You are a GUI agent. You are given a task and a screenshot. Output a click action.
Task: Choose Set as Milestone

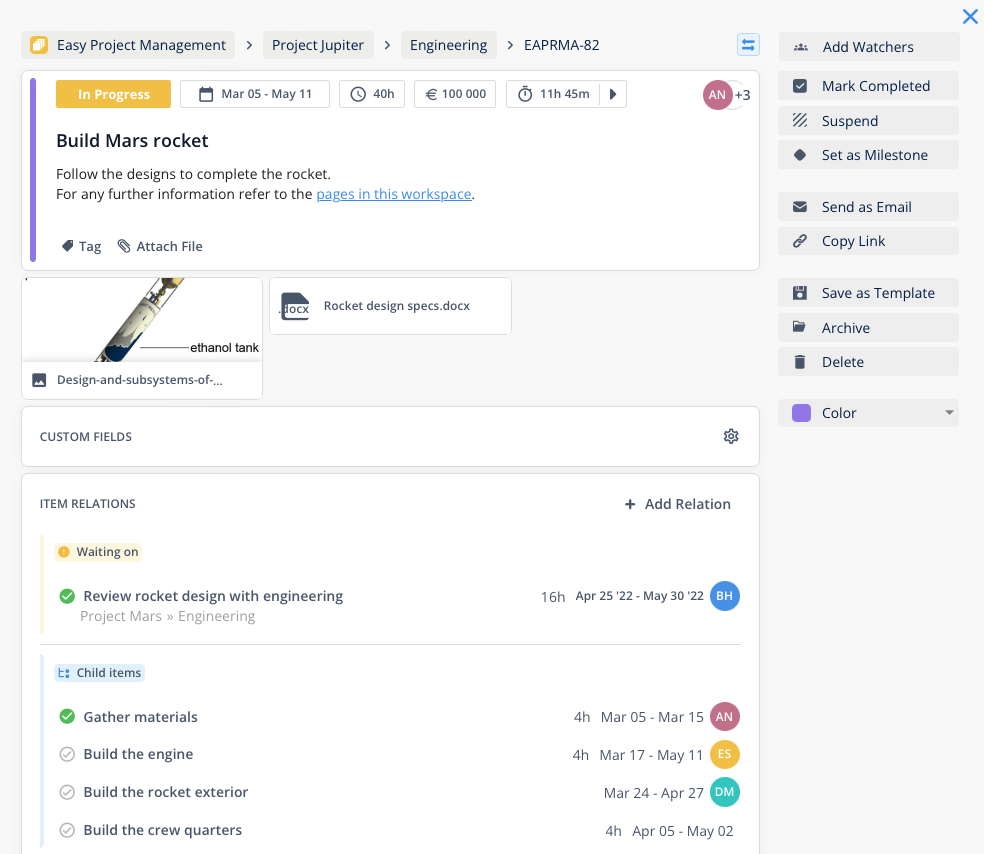click(x=869, y=155)
